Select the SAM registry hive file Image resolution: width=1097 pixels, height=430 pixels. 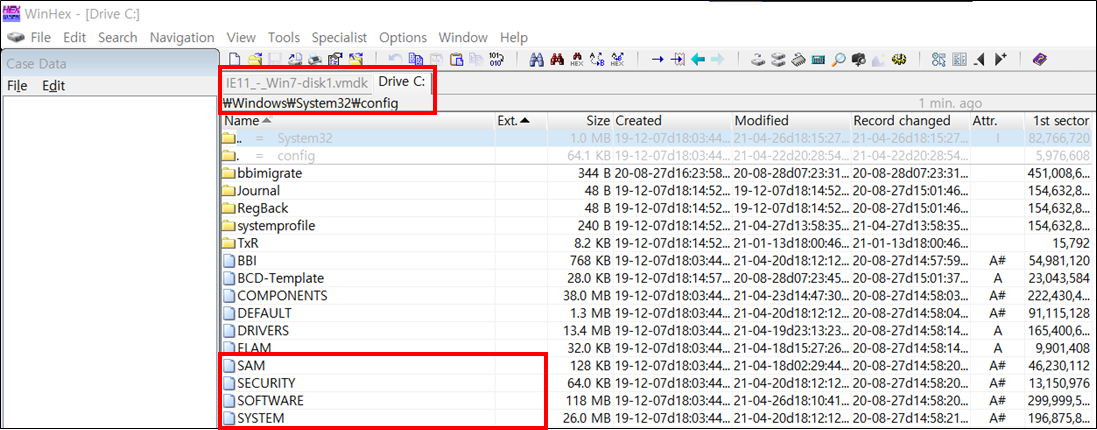(x=658, y=365)
